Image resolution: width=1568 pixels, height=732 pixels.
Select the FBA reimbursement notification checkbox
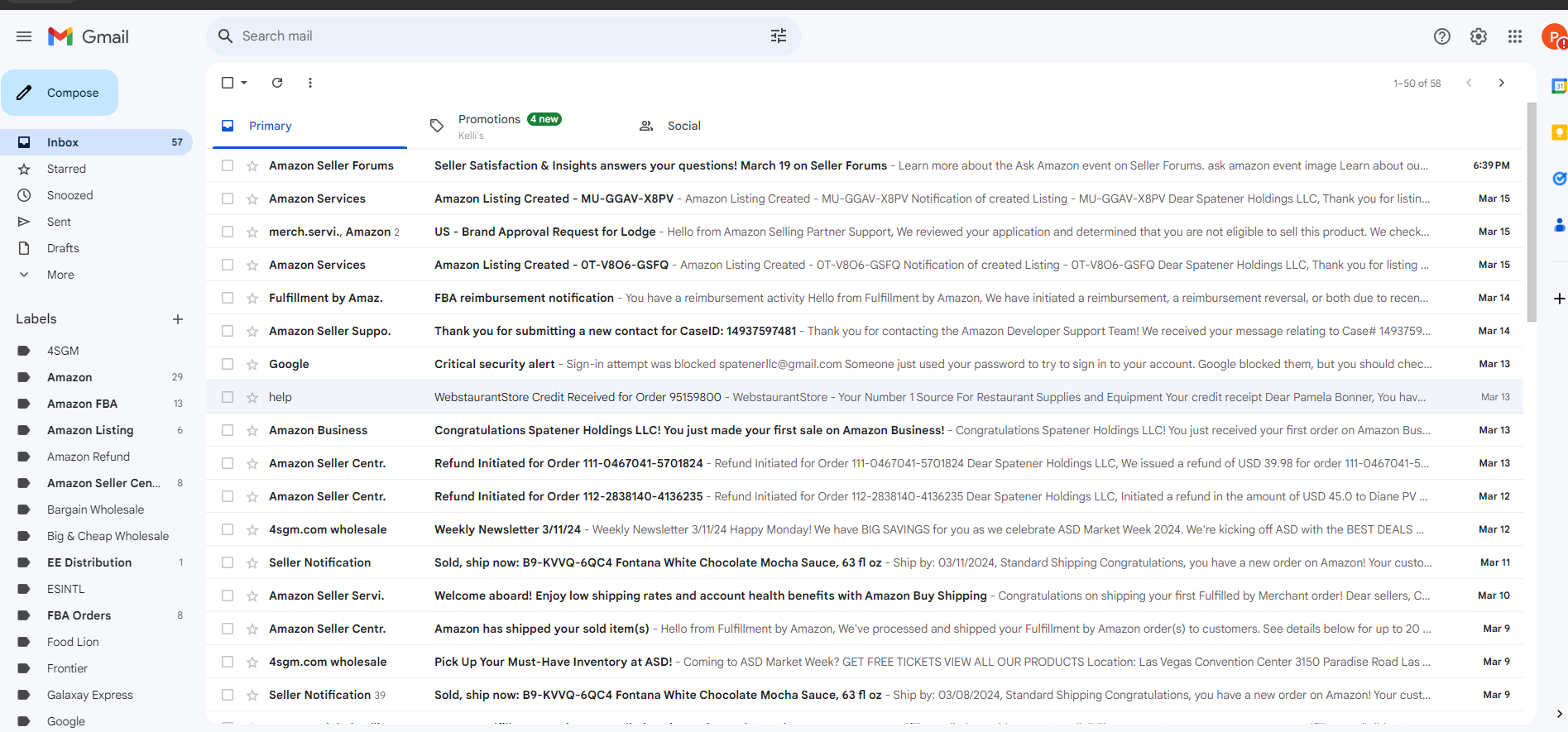click(x=228, y=298)
